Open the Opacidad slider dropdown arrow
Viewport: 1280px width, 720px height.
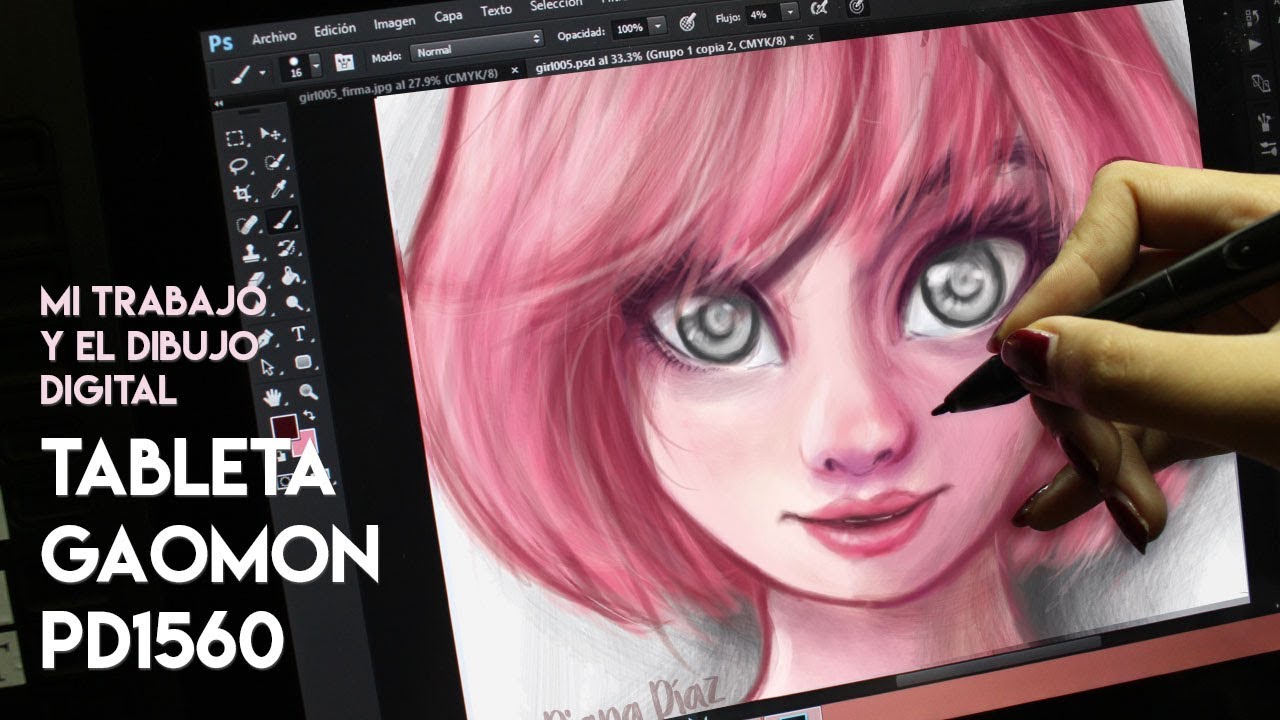[657, 26]
